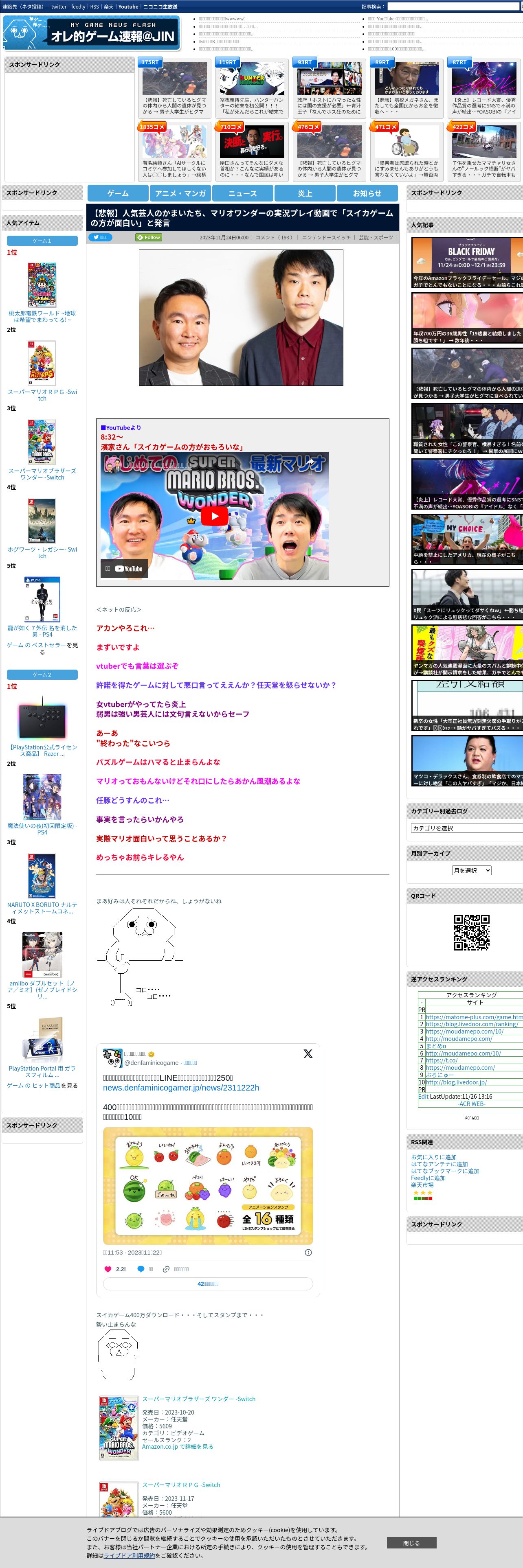Open the feedly link in top bar

pyautogui.click(x=78, y=7)
